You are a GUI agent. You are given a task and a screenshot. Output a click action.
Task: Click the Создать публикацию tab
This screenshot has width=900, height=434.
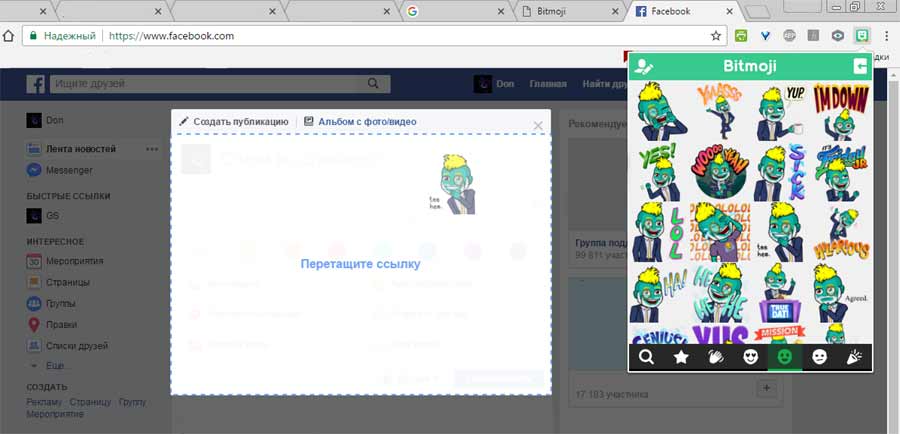(x=234, y=122)
